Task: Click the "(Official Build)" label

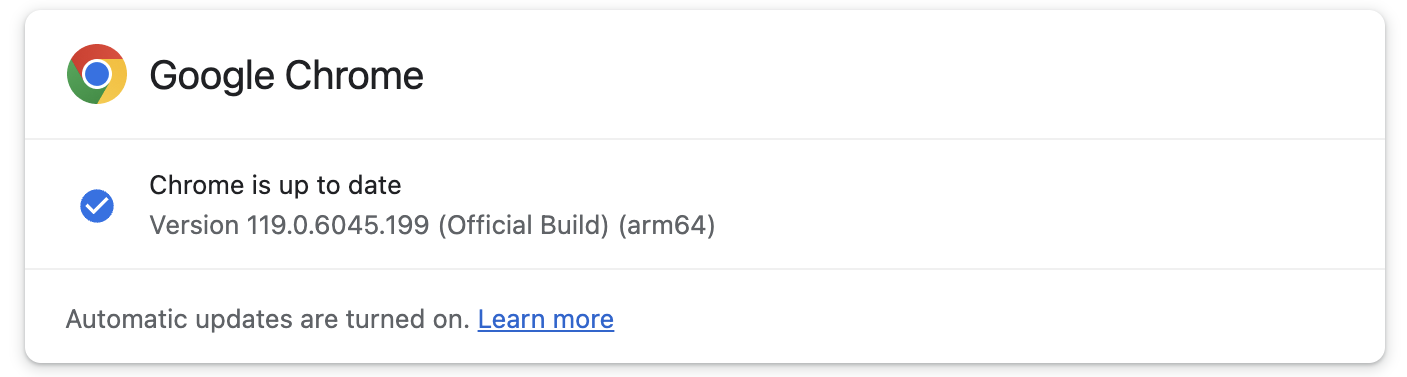Action: point(525,226)
